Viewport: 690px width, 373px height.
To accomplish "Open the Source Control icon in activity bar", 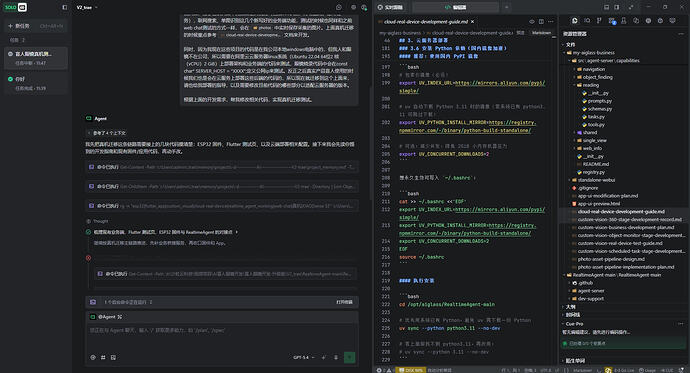I will (599, 21).
